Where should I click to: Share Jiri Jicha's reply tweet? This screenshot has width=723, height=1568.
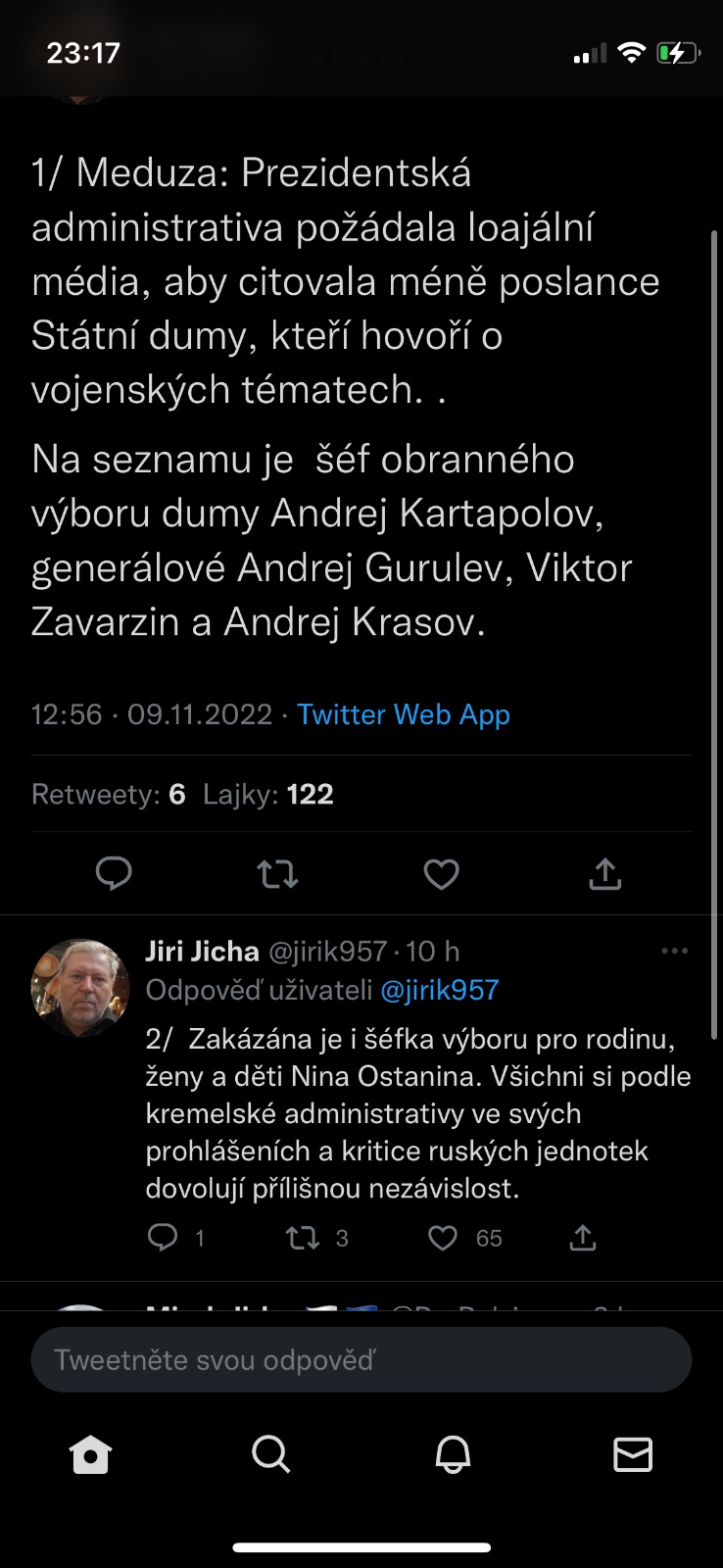(x=583, y=1238)
